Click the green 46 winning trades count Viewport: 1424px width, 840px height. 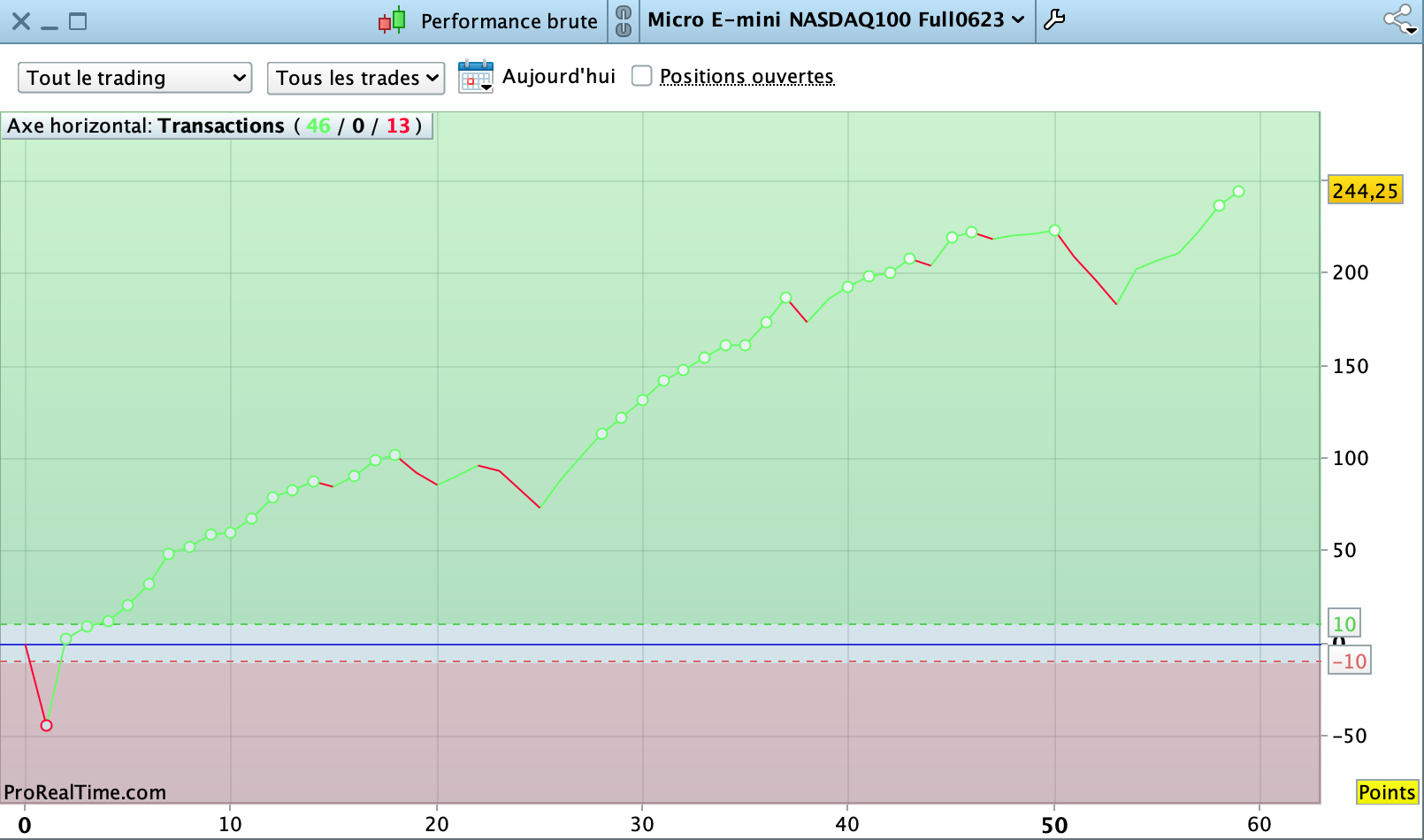pyautogui.click(x=318, y=126)
